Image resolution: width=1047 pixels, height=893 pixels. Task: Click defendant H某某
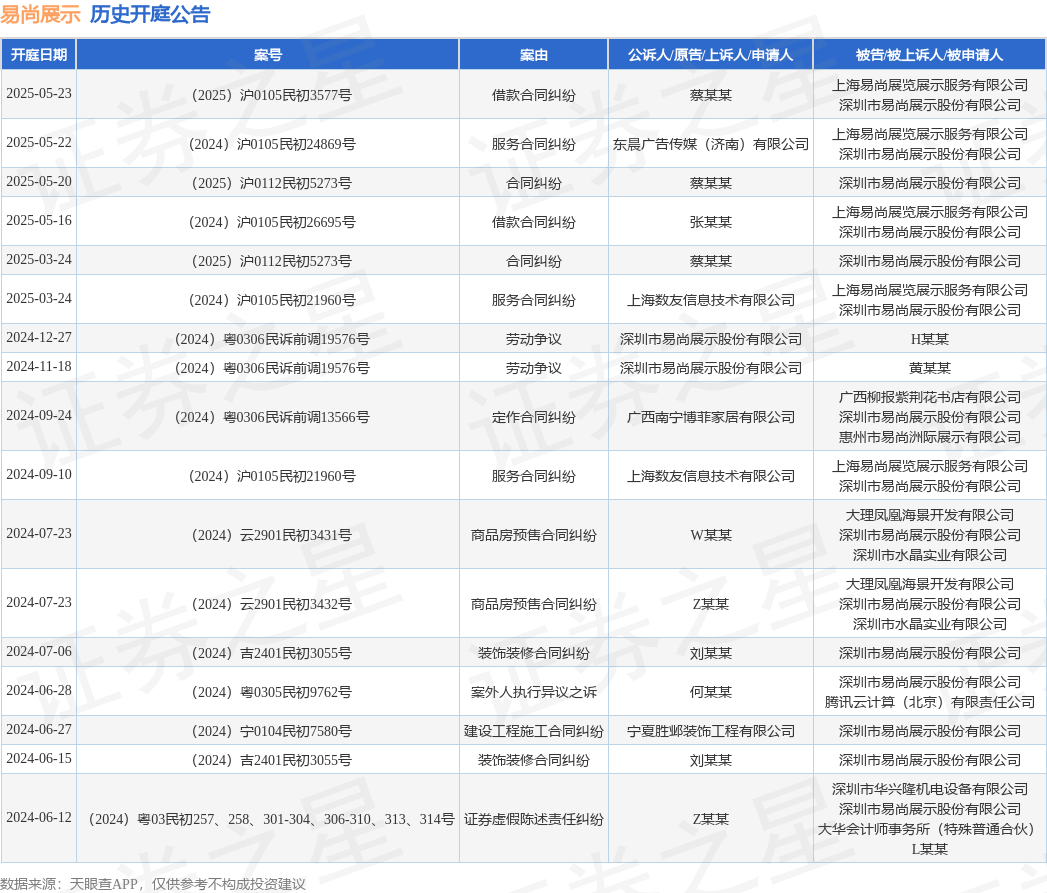click(x=929, y=339)
